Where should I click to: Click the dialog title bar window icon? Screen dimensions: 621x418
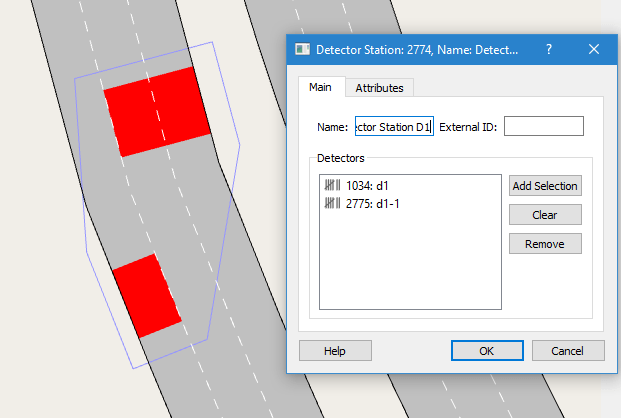pyautogui.click(x=303, y=50)
